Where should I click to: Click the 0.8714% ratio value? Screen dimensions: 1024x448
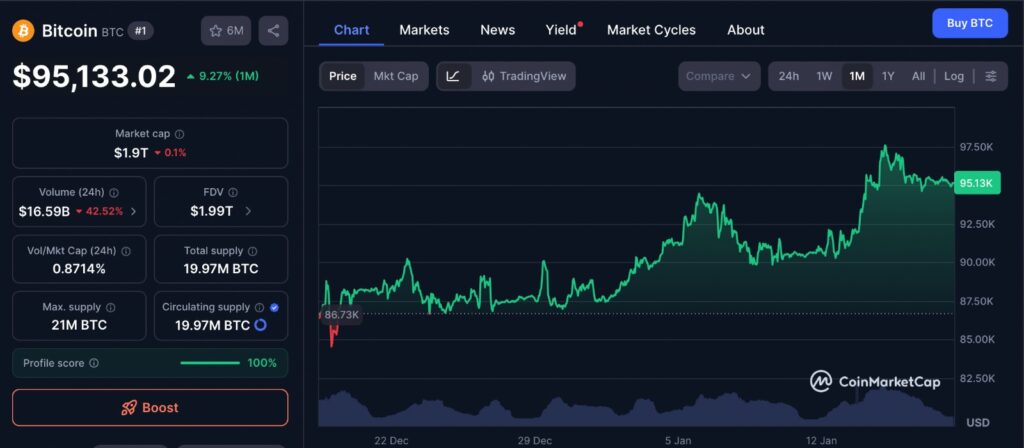pyautogui.click(x=79, y=268)
